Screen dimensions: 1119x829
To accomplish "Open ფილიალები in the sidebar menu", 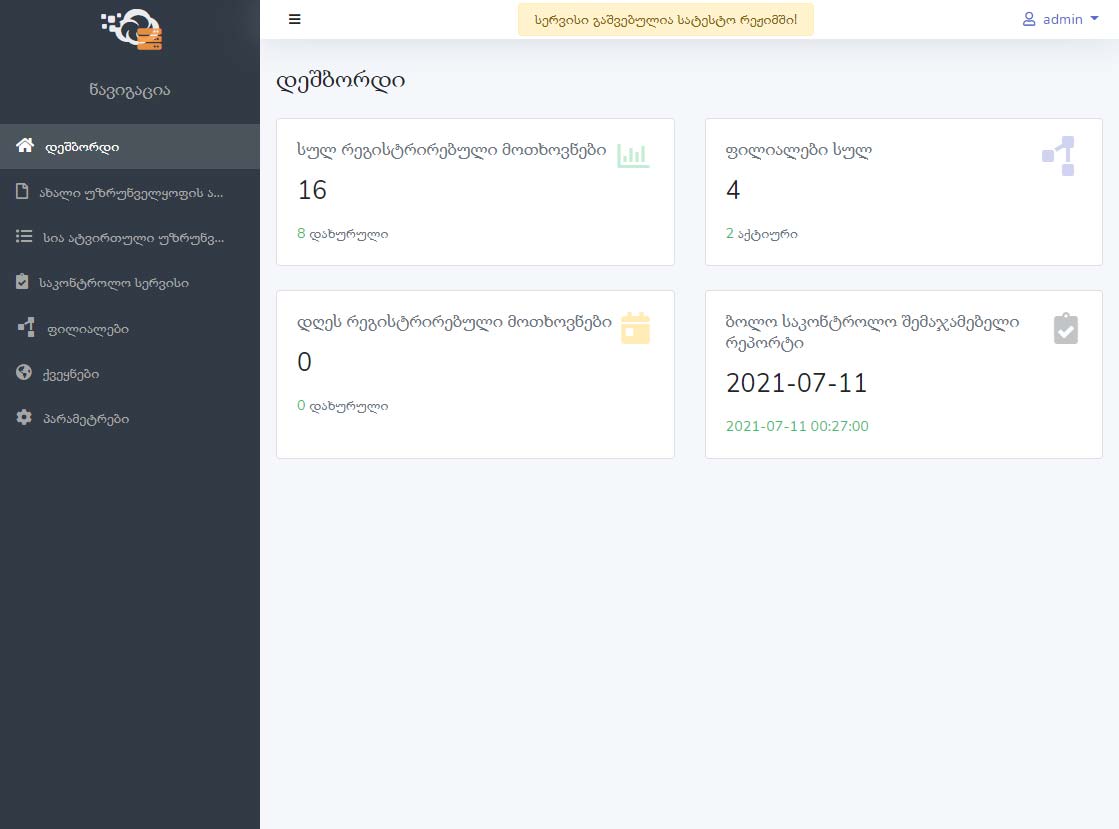I will (85, 329).
